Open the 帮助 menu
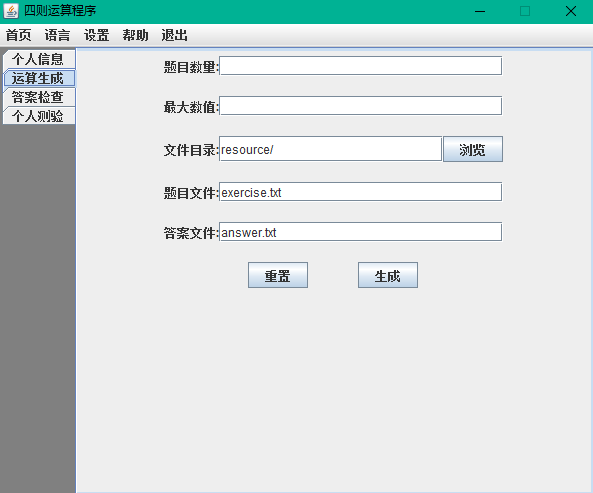The height and width of the screenshot is (493, 593). (135, 35)
